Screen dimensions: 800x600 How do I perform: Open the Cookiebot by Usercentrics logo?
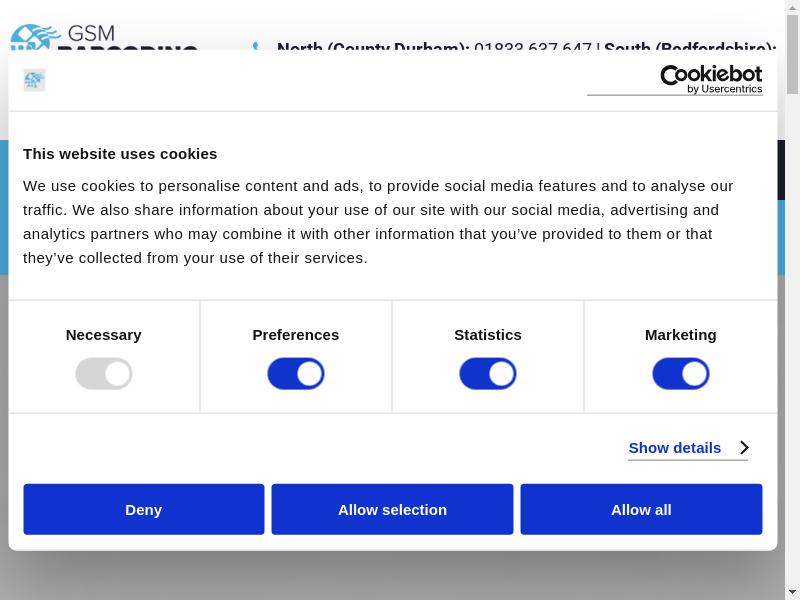[x=710, y=79]
